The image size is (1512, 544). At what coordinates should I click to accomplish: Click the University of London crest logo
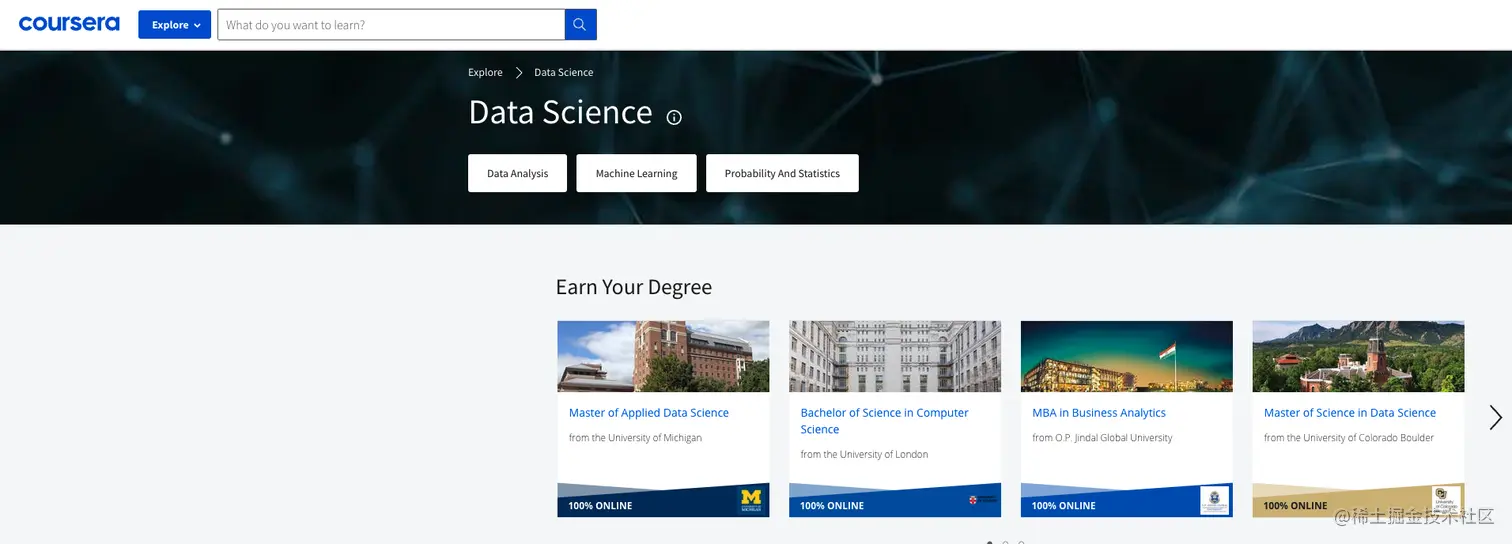(x=982, y=499)
